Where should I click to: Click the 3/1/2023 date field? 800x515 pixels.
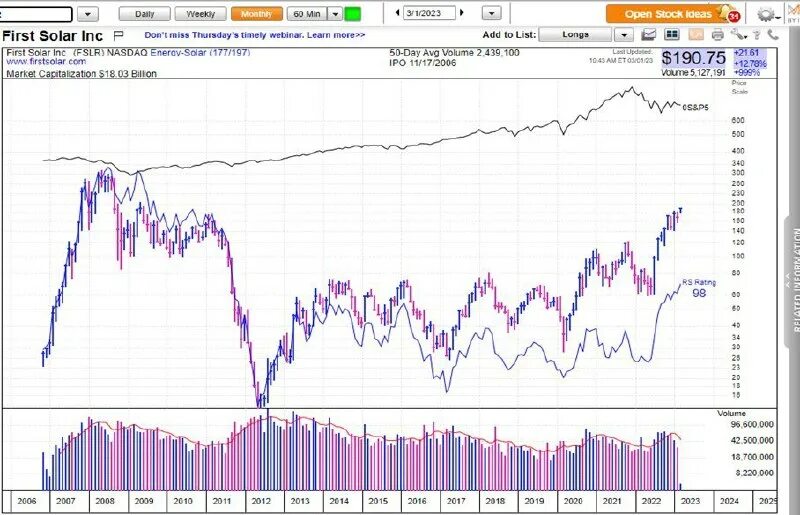pos(429,13)
